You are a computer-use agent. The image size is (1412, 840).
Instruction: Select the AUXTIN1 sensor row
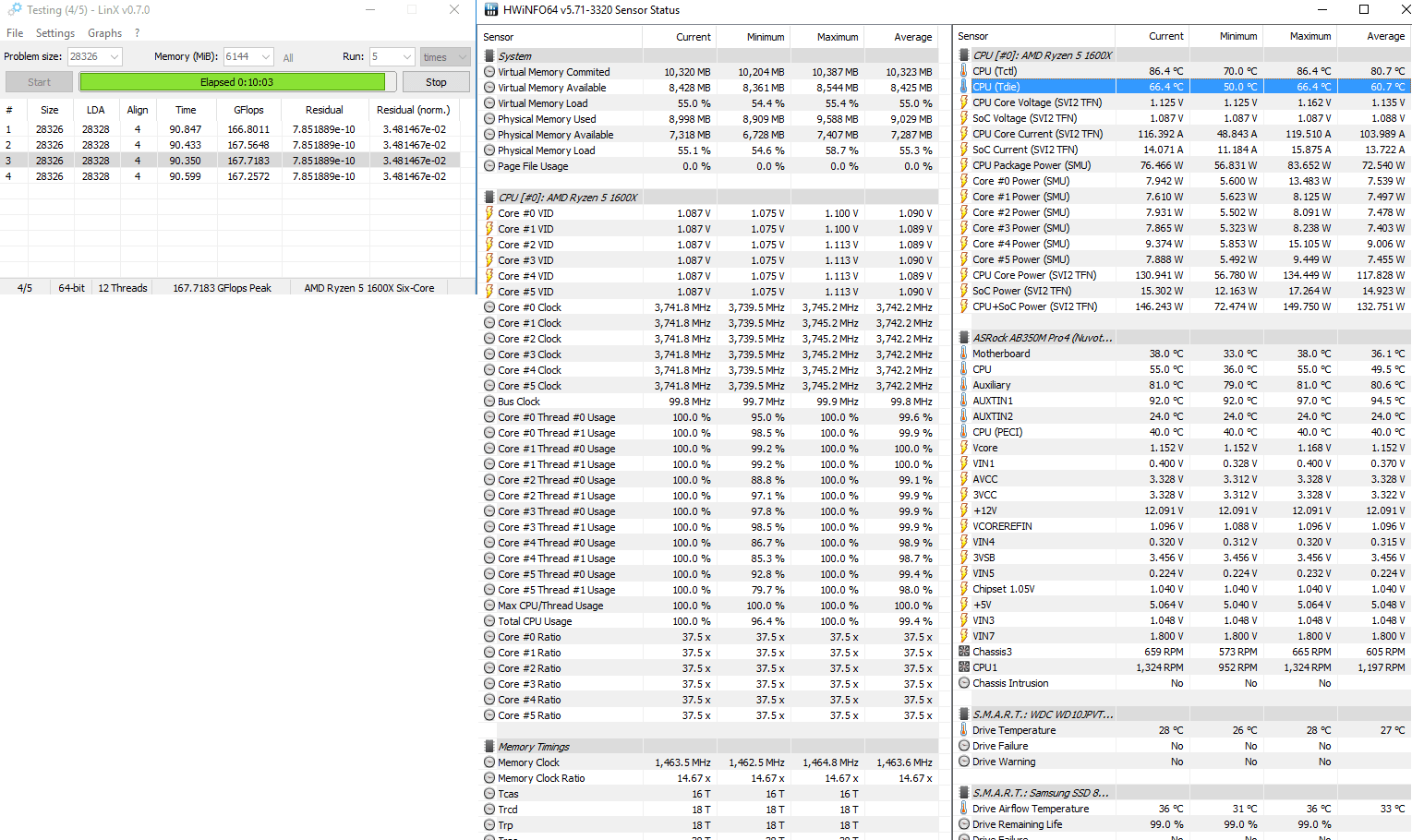[1182, 401]
